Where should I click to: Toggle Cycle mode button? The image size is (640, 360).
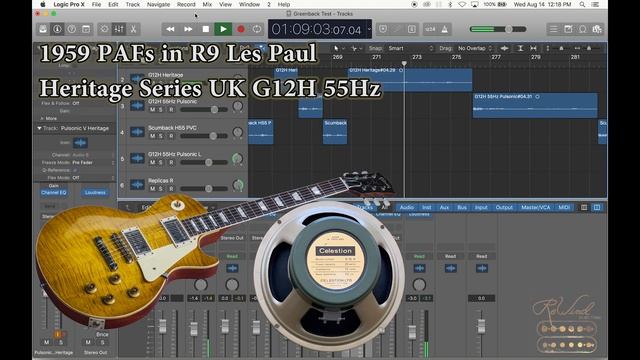257,29
